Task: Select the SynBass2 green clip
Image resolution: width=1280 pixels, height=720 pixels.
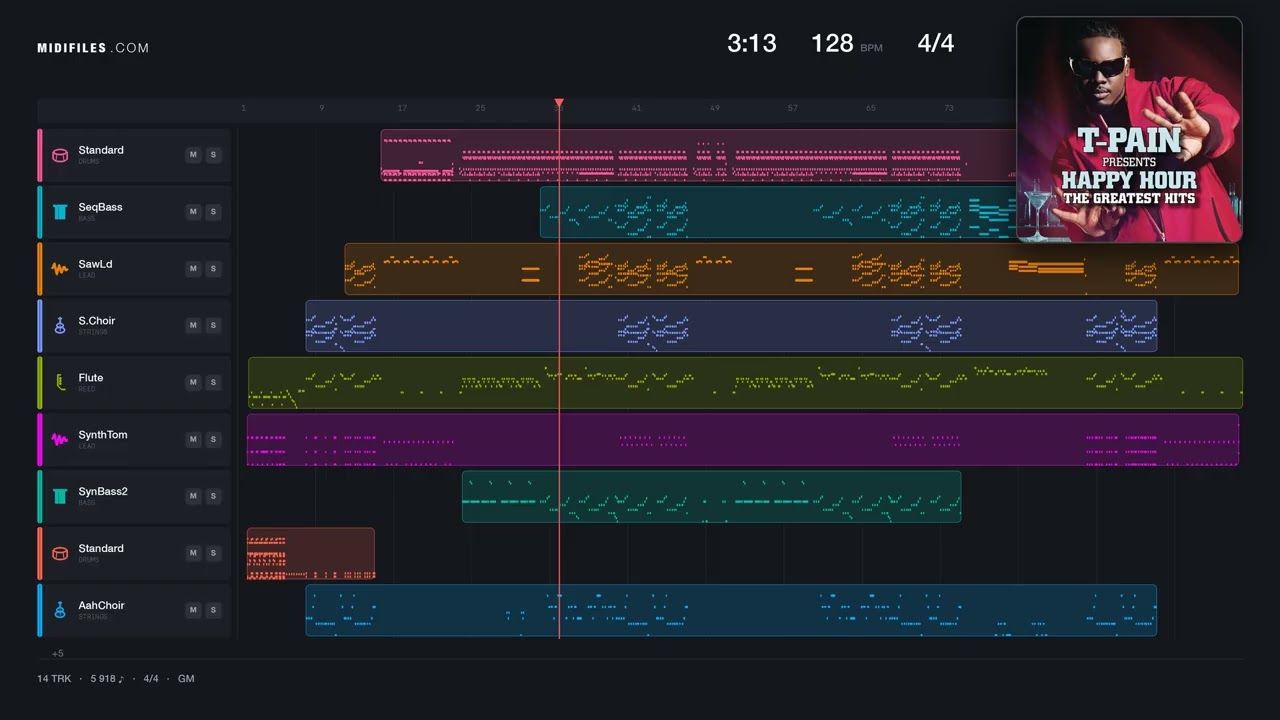Action: pos(711,497)
